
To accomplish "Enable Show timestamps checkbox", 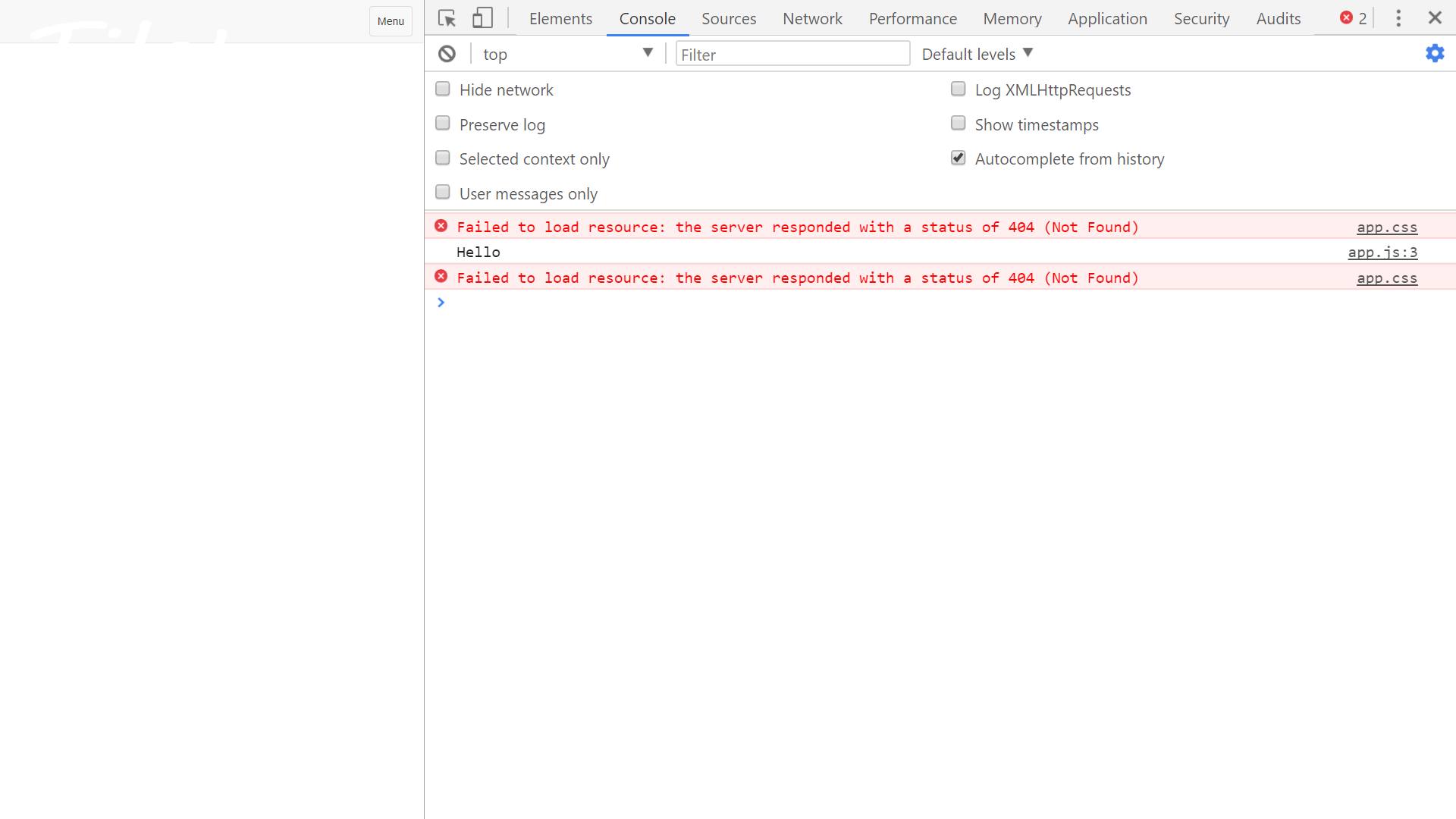I will pyautogui.click(x=959, y=124).
